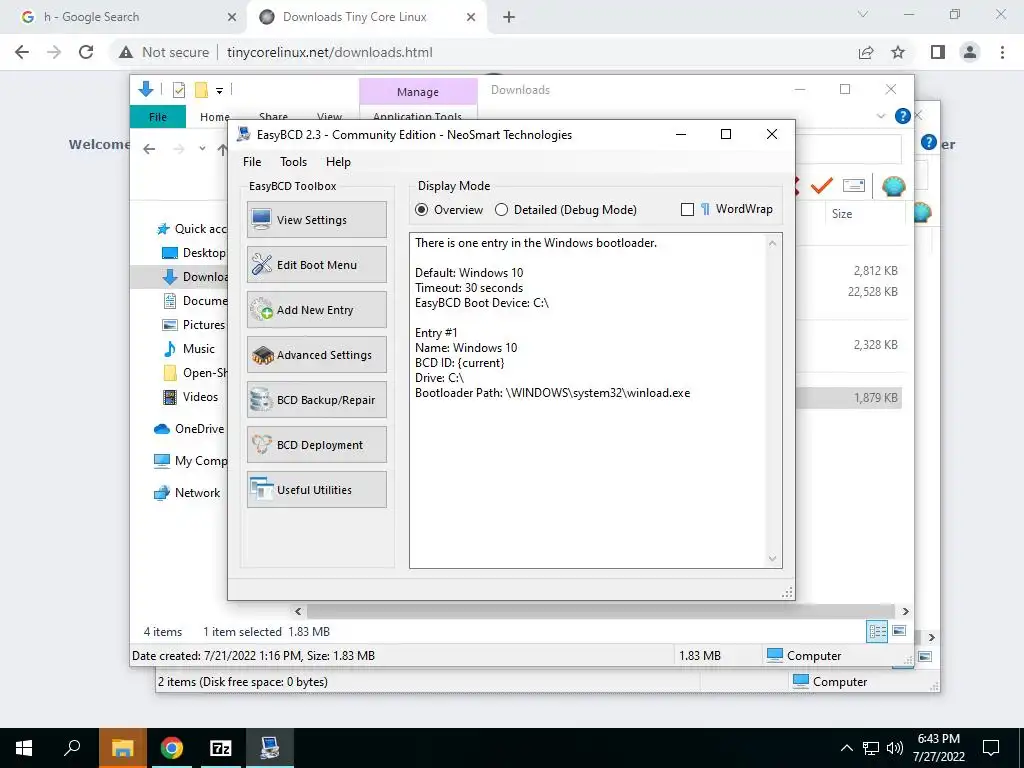Open Pictures in Explorer sidebar
The width and height of the screenshot is (1024, 768).
click(193, 325)
